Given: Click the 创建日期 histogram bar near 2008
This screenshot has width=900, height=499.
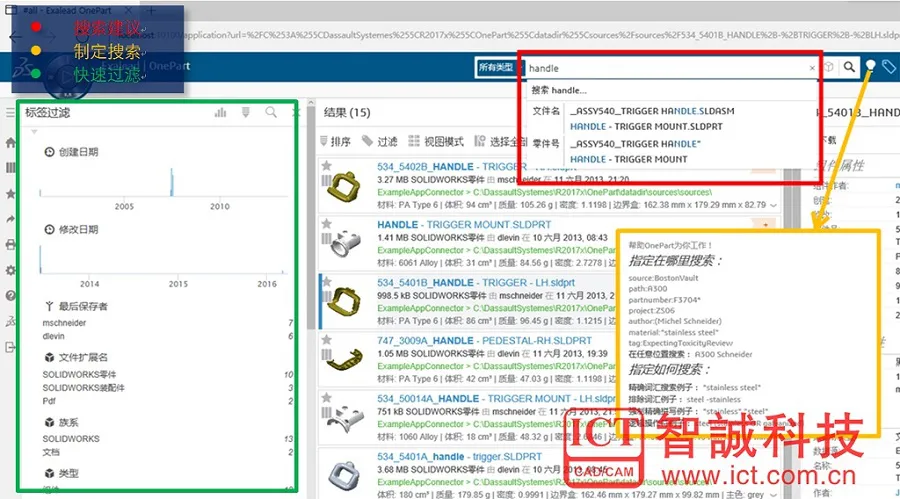Looking at the screenshot, I should 172,182.
